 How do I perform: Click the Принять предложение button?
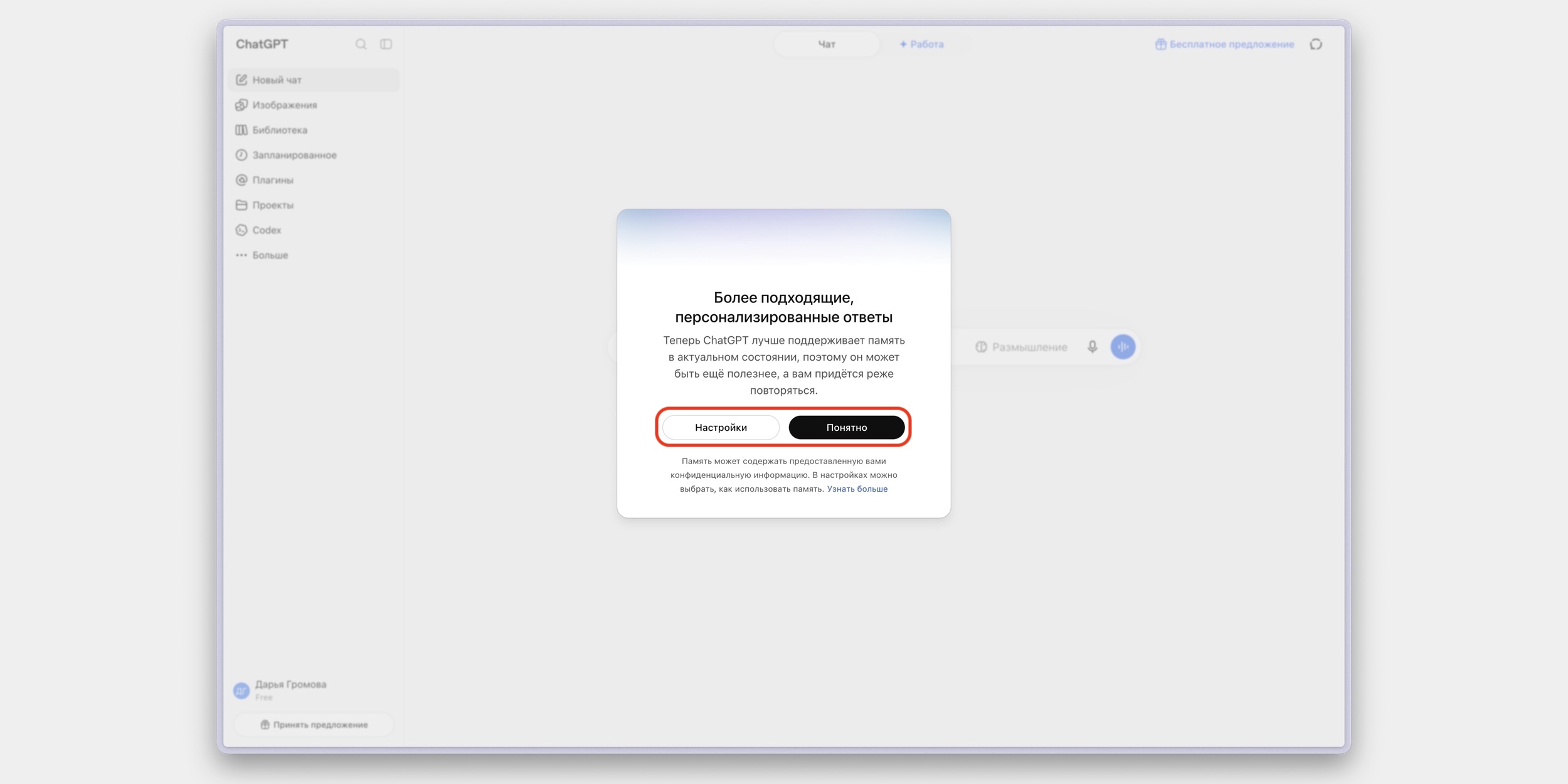click(x=314, y=724)
